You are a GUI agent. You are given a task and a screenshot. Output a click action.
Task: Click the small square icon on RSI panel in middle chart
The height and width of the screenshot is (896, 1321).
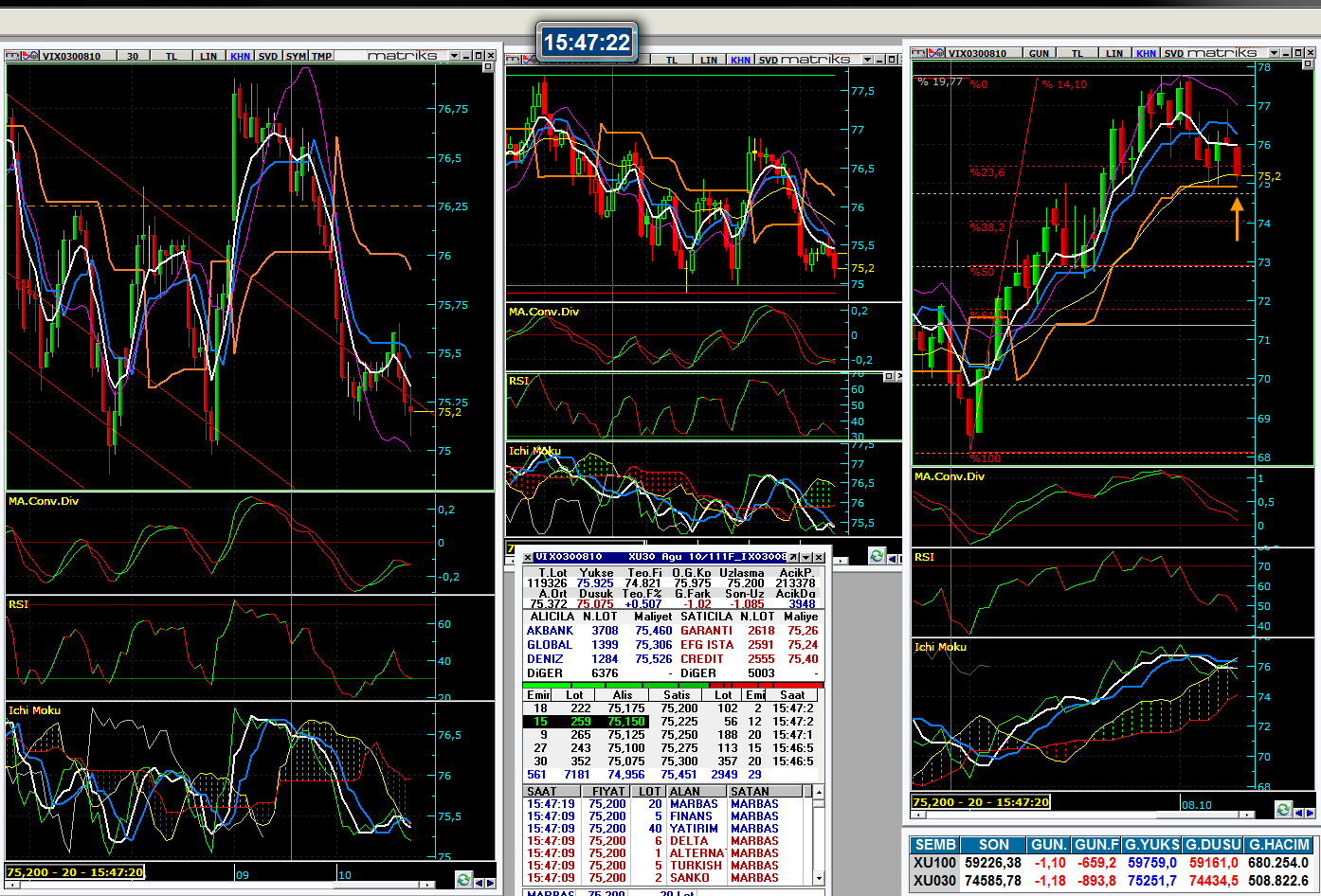pyautogui.click(x=889, y=377)
